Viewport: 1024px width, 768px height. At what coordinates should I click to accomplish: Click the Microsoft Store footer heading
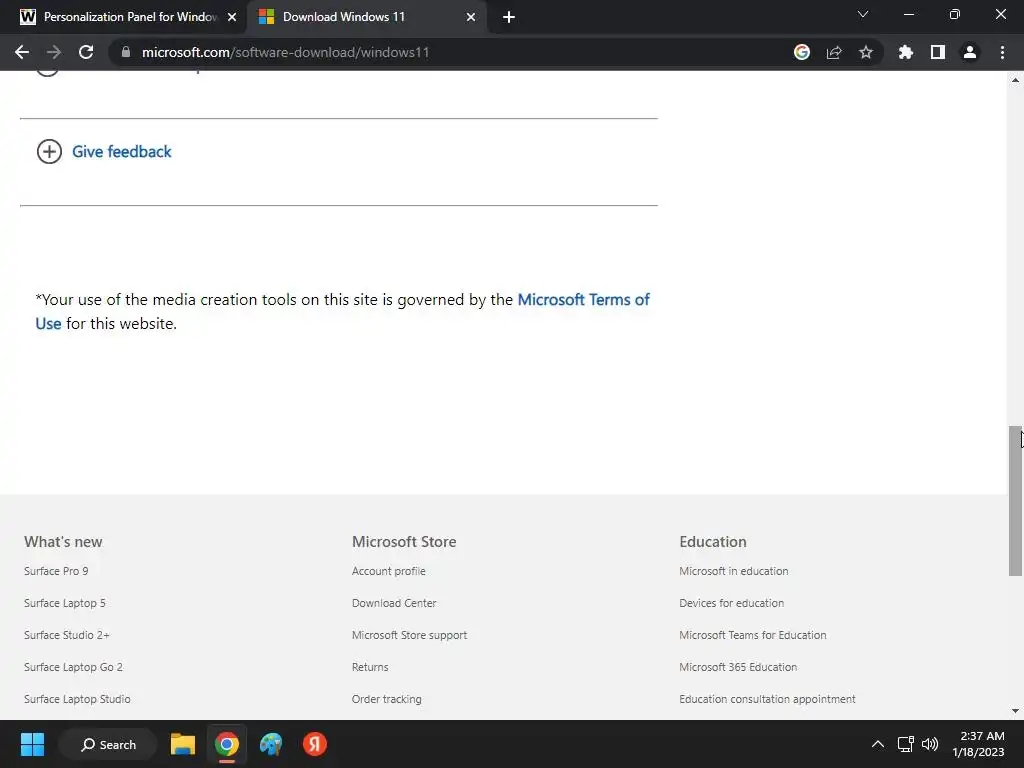tap(404, 541)
